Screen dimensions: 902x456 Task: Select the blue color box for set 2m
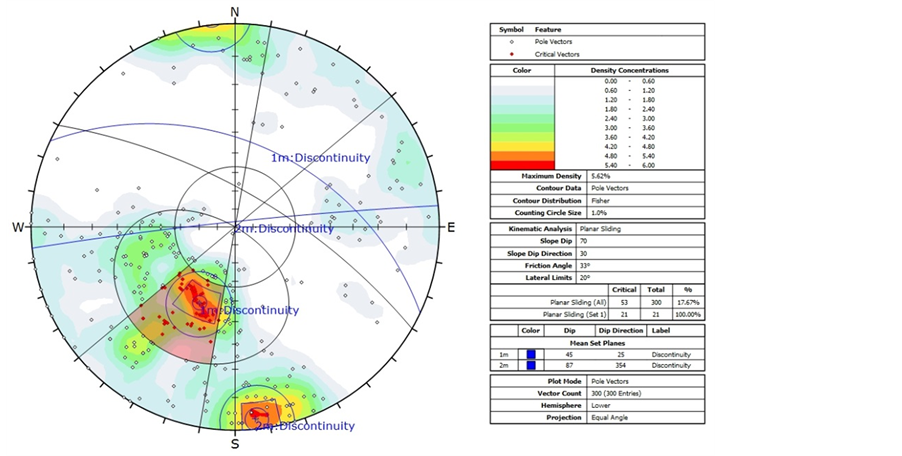pos(531,366)
